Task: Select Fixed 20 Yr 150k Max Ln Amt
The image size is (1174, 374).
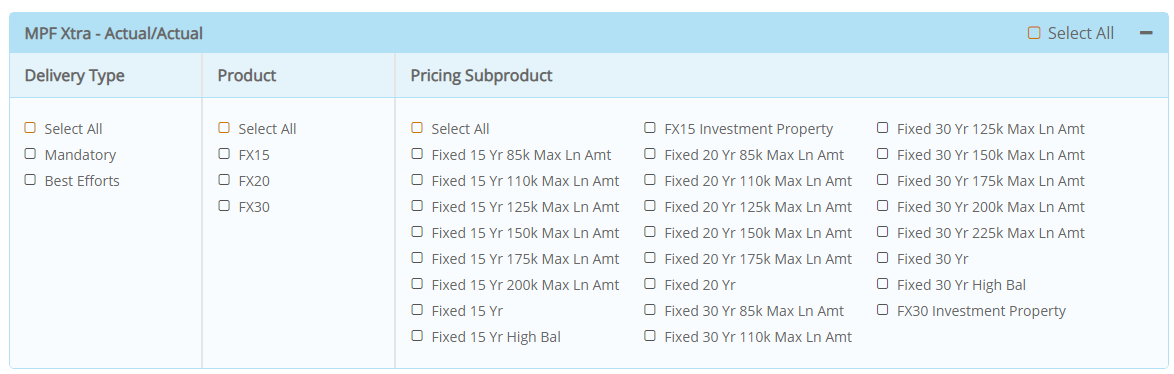Action: click(x=650, y=232)
